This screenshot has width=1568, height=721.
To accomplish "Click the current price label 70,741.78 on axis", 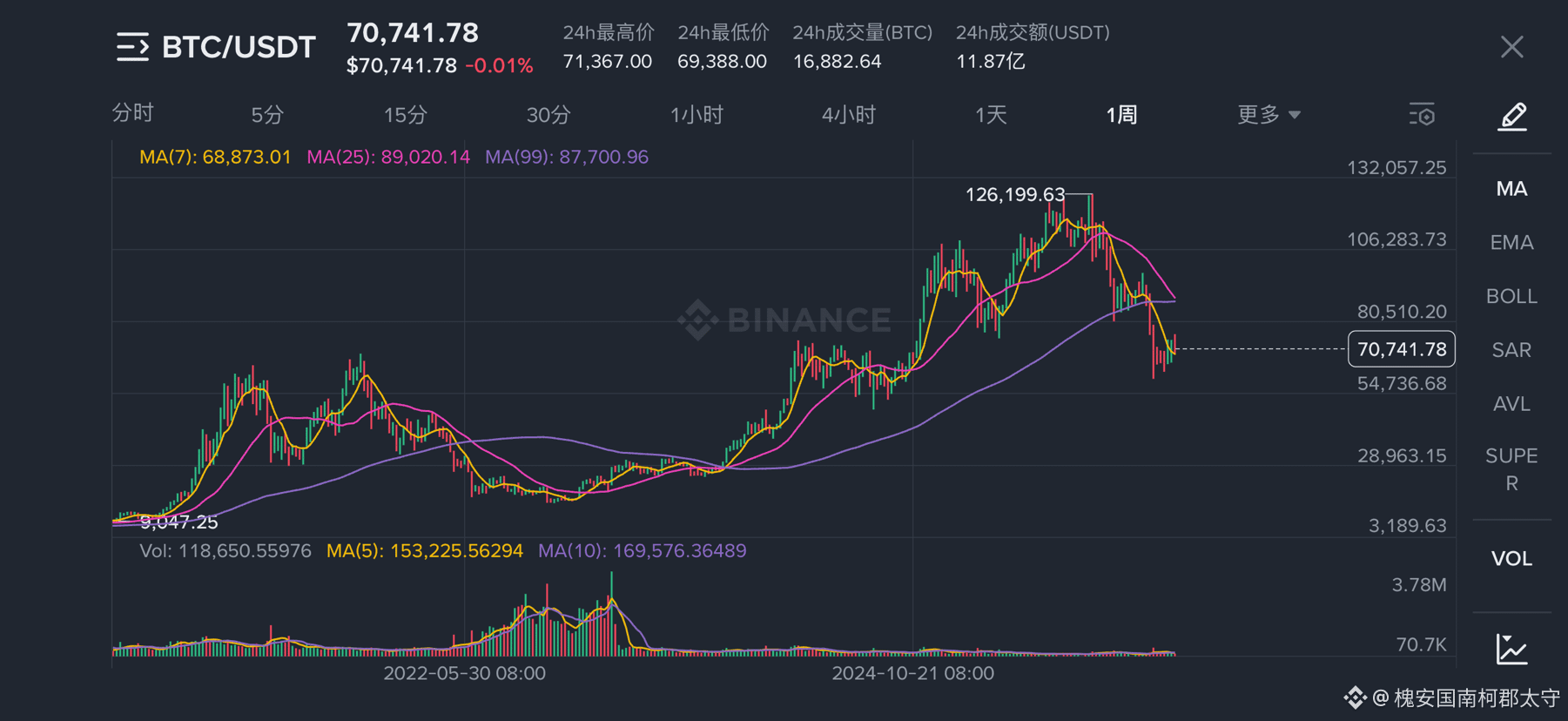I will 1401,349.
